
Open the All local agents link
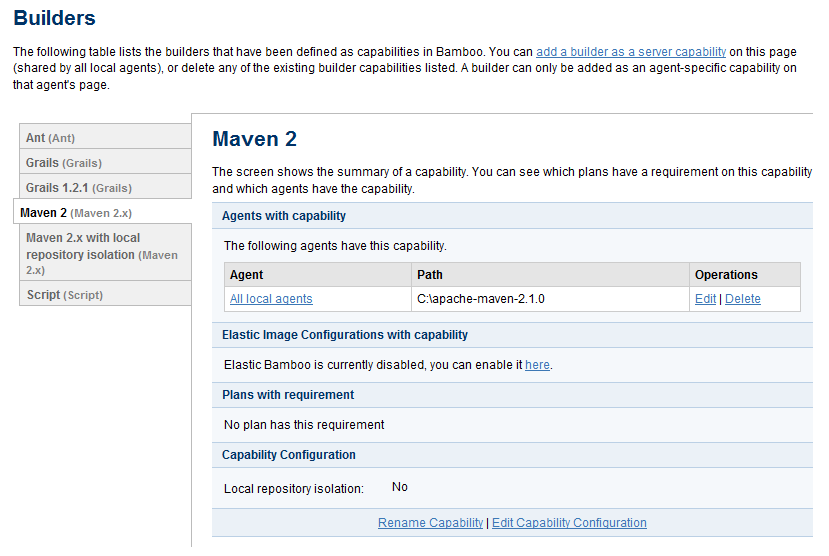coord(271,299)
